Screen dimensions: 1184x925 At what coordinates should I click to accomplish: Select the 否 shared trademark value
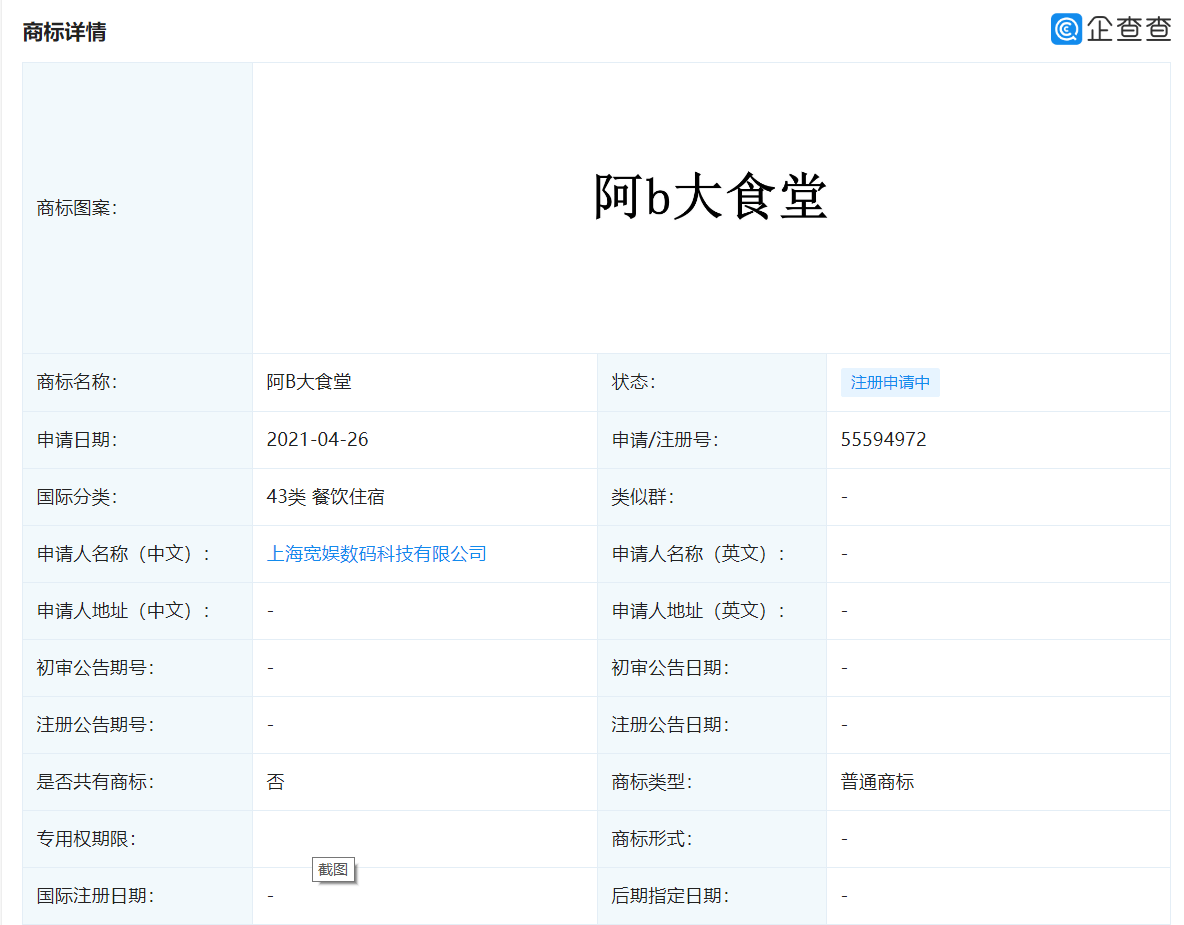tap(276, 782)
